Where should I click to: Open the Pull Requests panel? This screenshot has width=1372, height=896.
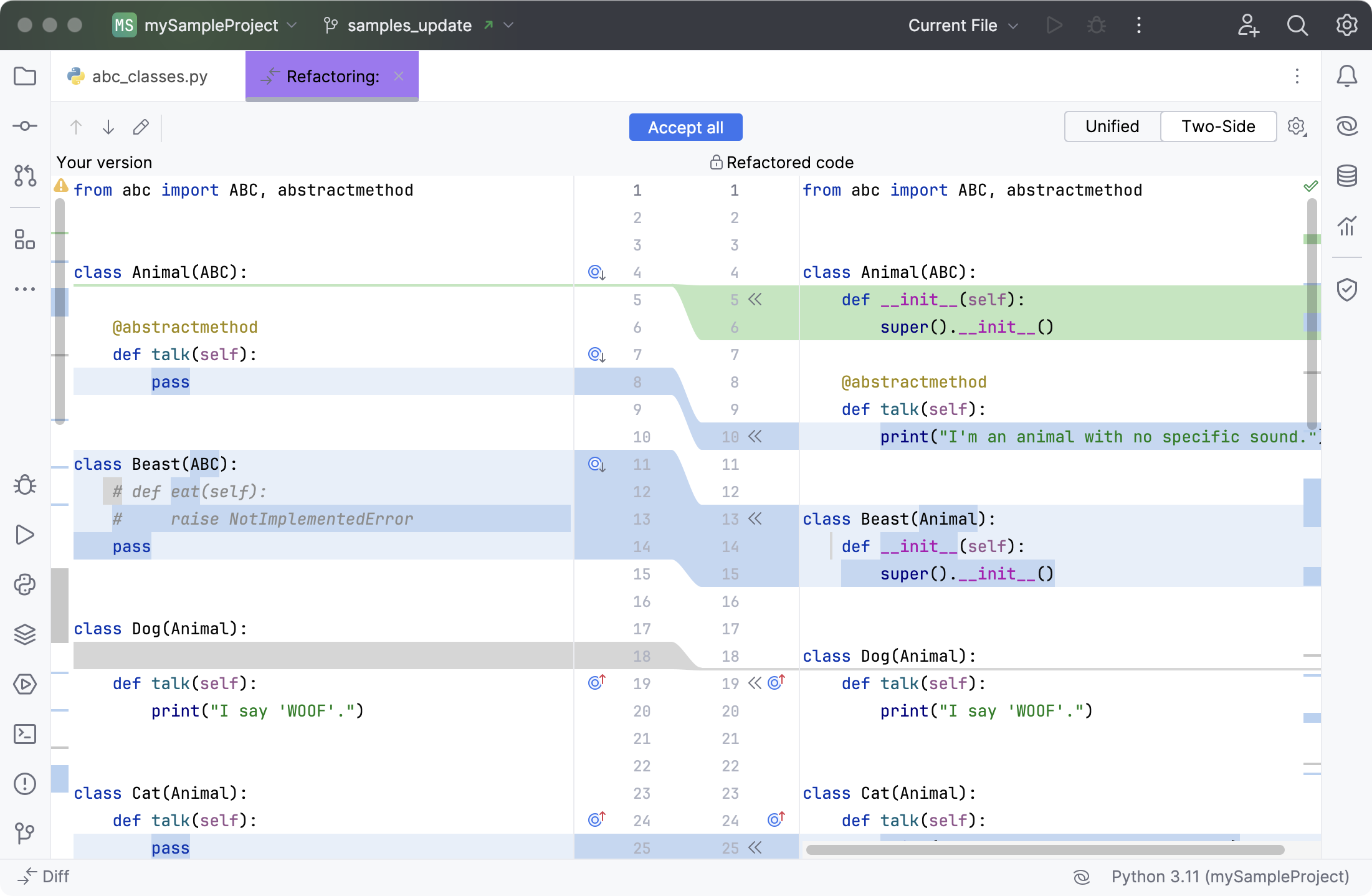tap(25, 176)
